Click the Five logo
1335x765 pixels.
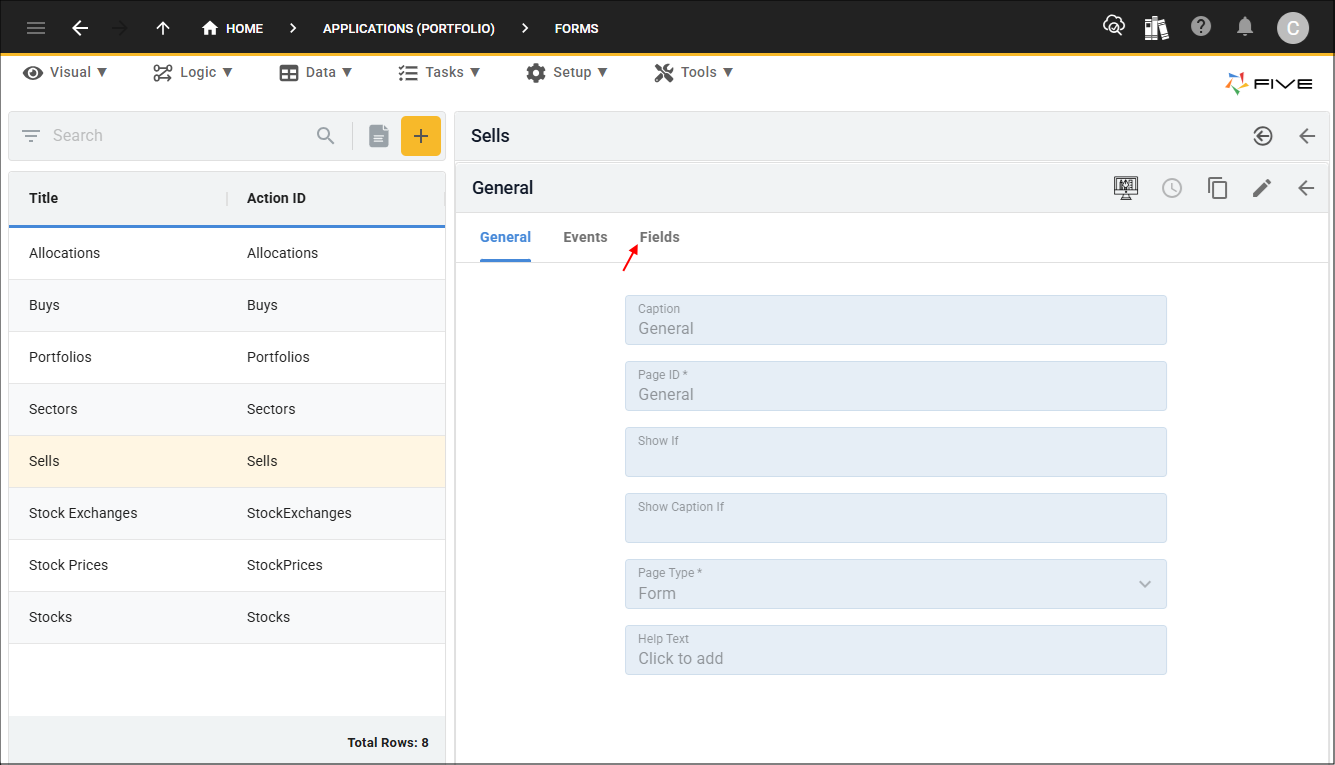[x=1269, y=84]
